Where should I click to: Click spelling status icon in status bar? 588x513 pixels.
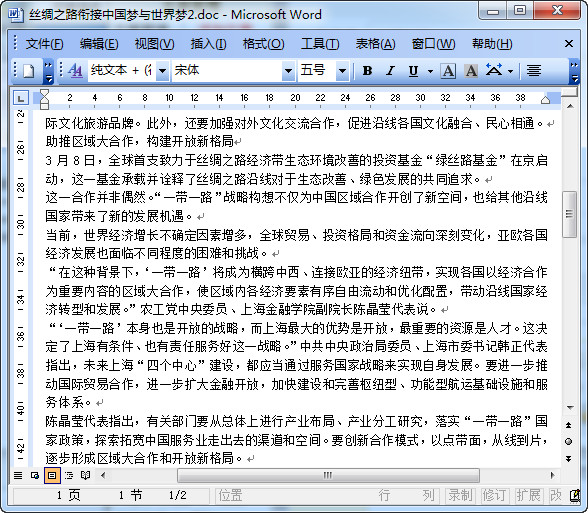click(575, 495)
